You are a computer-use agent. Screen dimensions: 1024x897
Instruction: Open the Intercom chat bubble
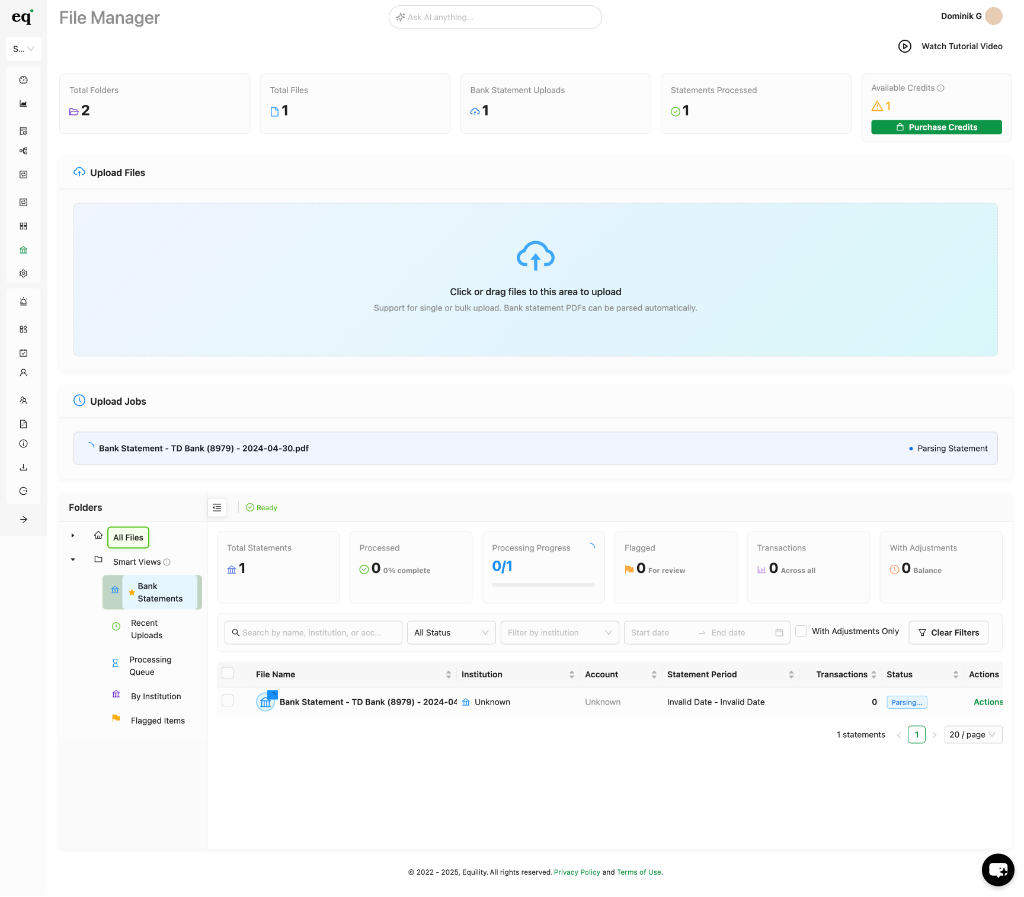[x=997, y=869]
